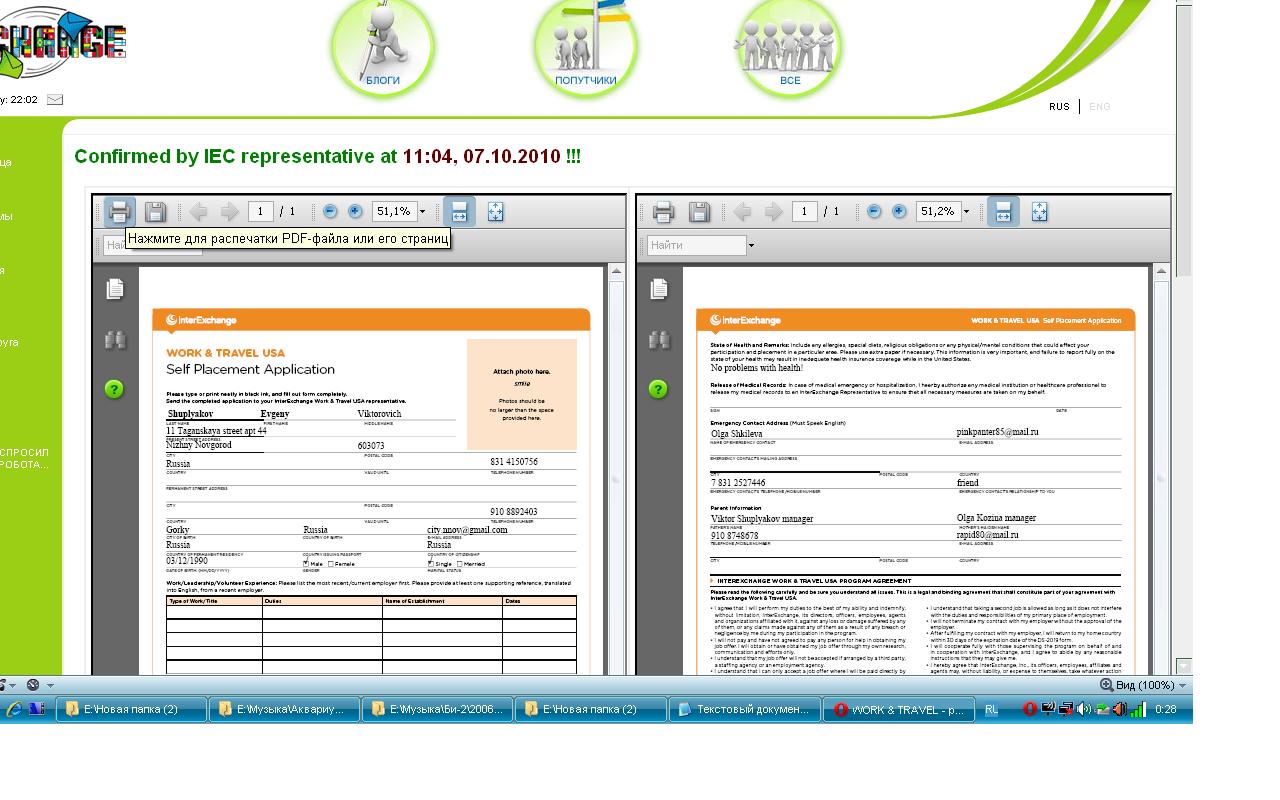Image resolution: width=1280 pixels, height=800 pixels.
Task: Click the green network signal tray icon
Action: 1138,709
